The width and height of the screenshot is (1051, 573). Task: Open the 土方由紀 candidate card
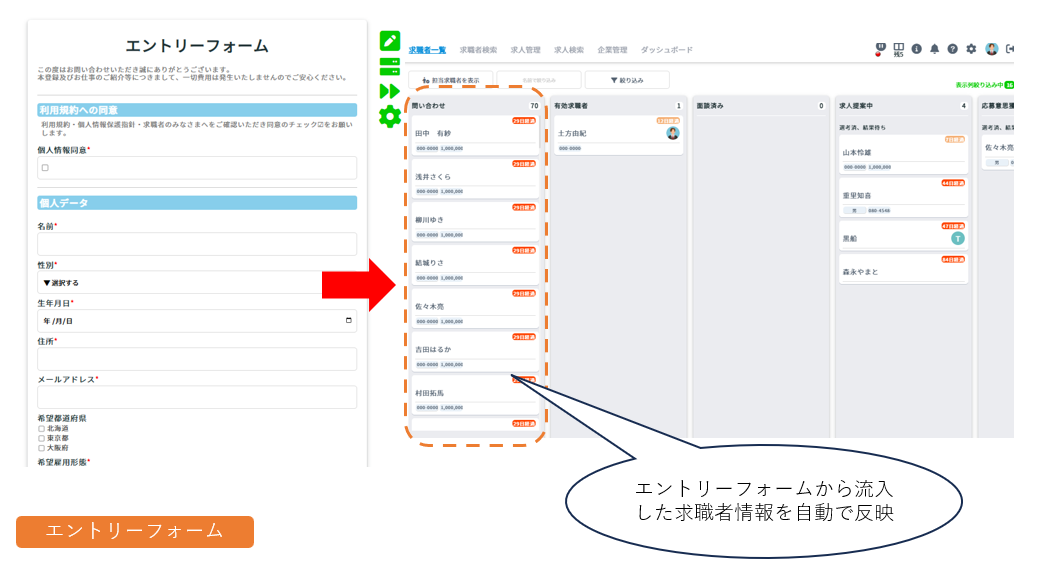618,135
